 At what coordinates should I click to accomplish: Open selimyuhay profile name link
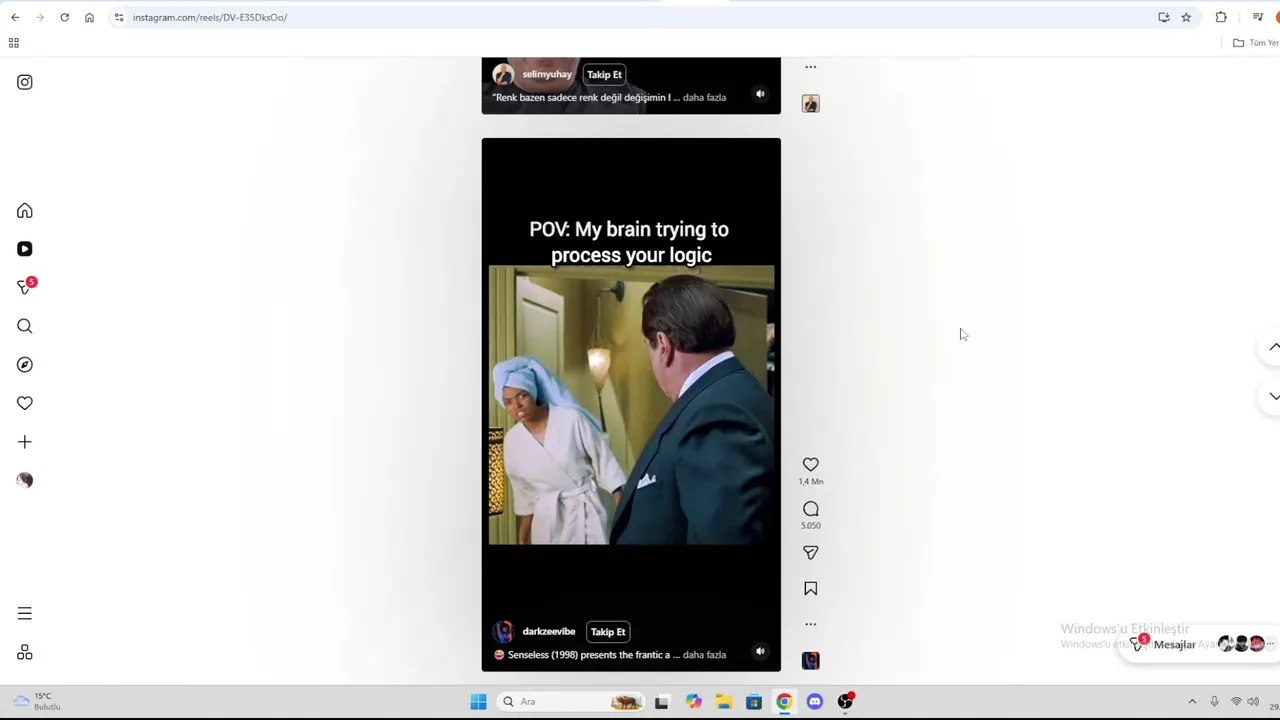(x=546, y=75)
